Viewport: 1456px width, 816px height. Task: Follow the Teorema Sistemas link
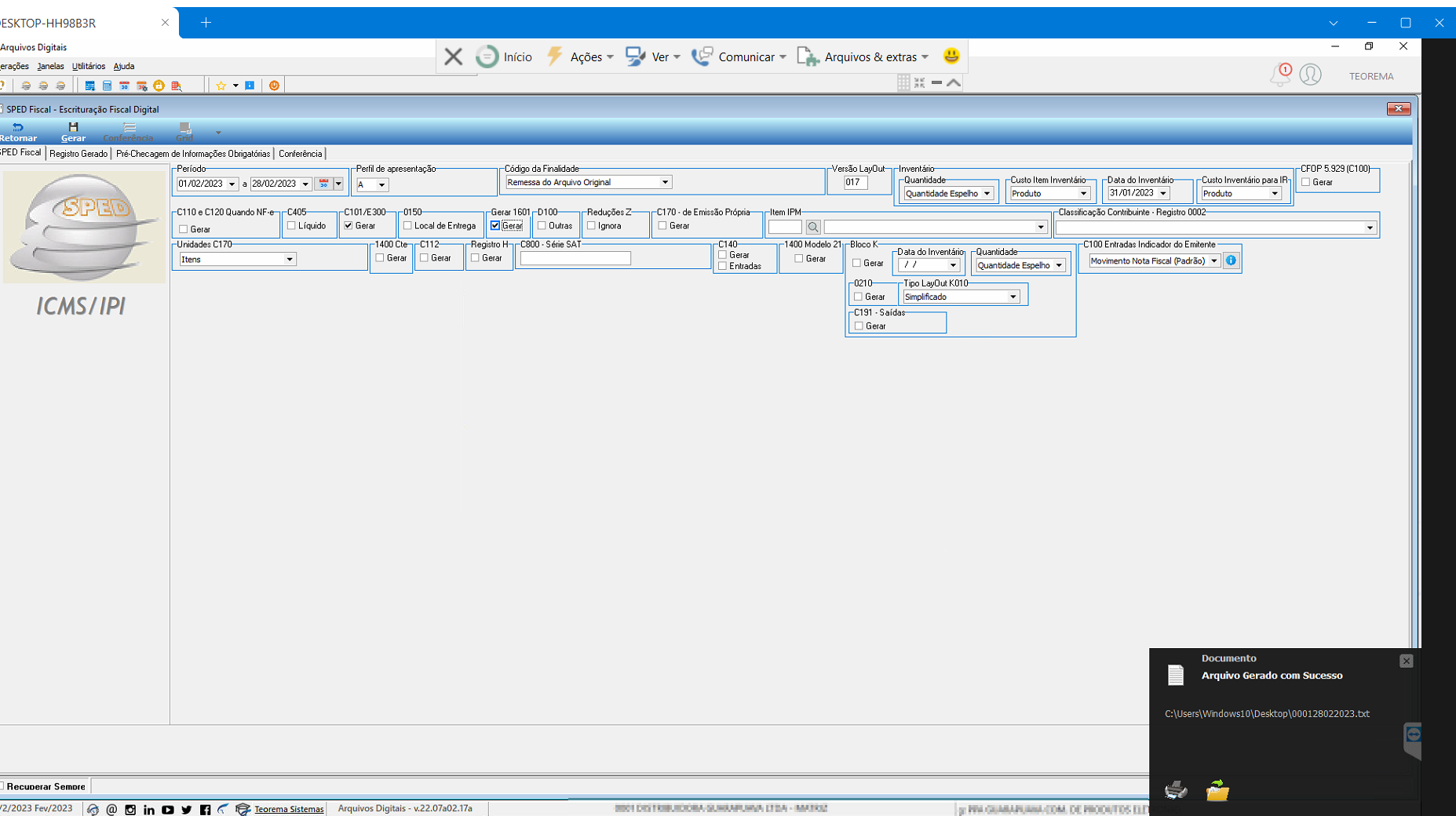coord(289,809)
